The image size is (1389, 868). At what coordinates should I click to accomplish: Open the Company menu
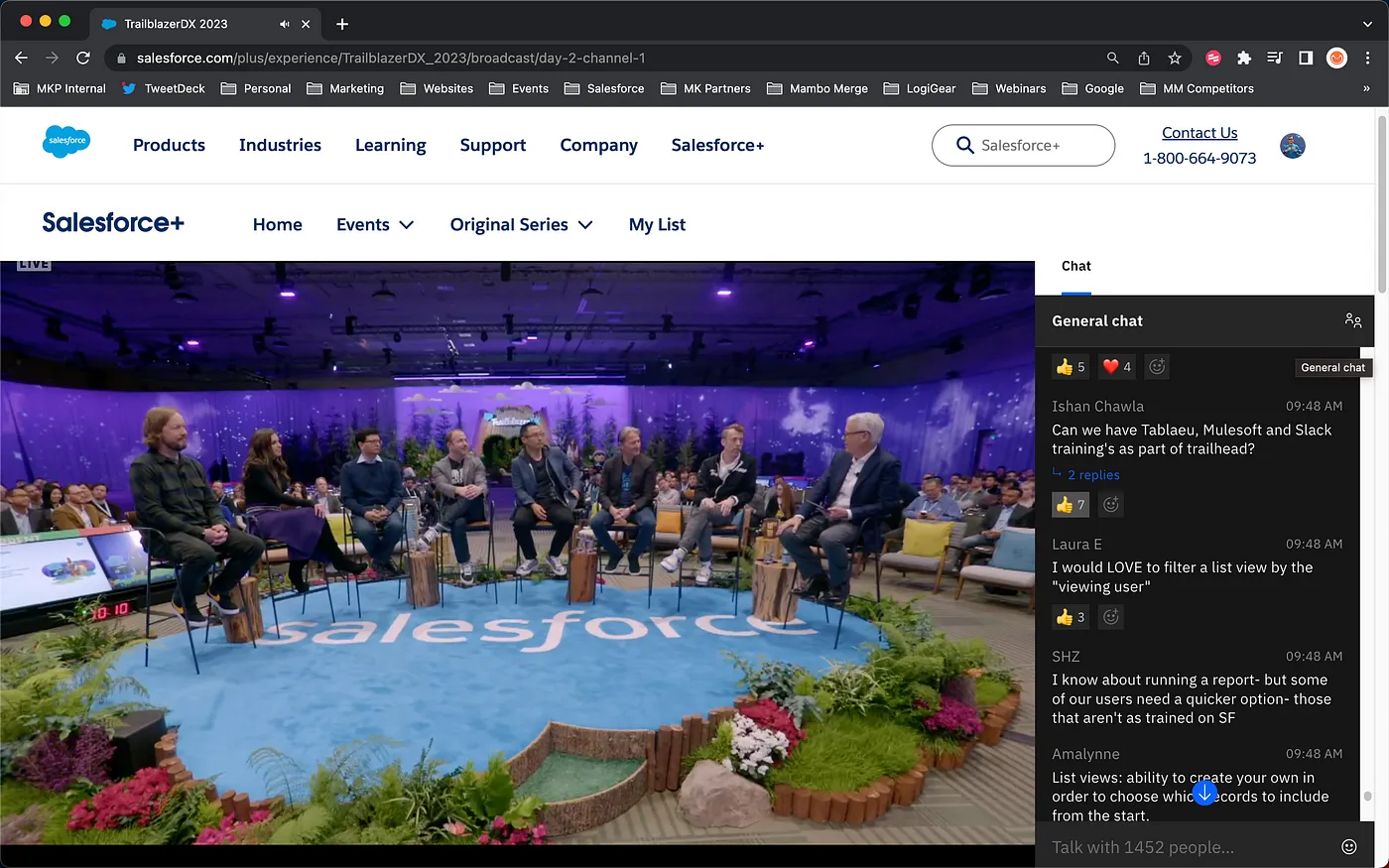[598, 145]
